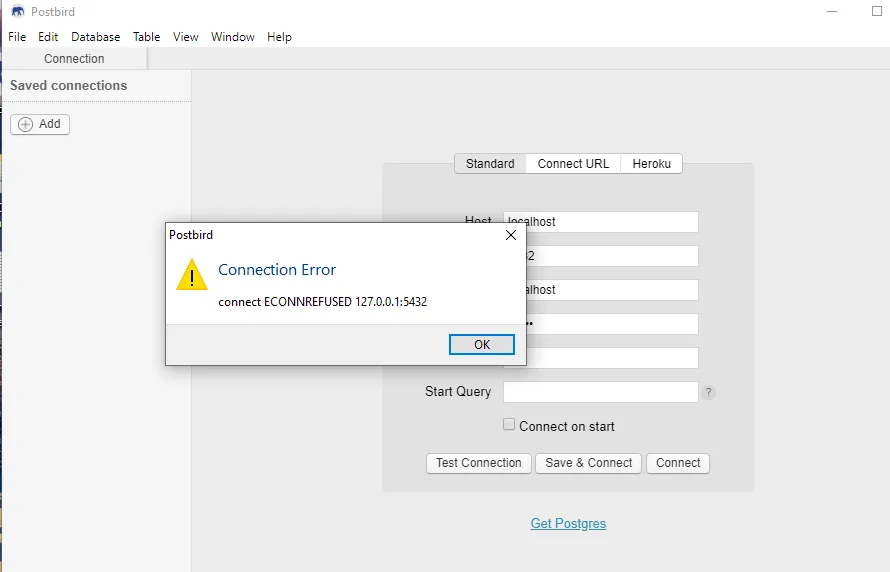Click the database field below the password
Screen dimensions: 890x572
pos(612,358)
